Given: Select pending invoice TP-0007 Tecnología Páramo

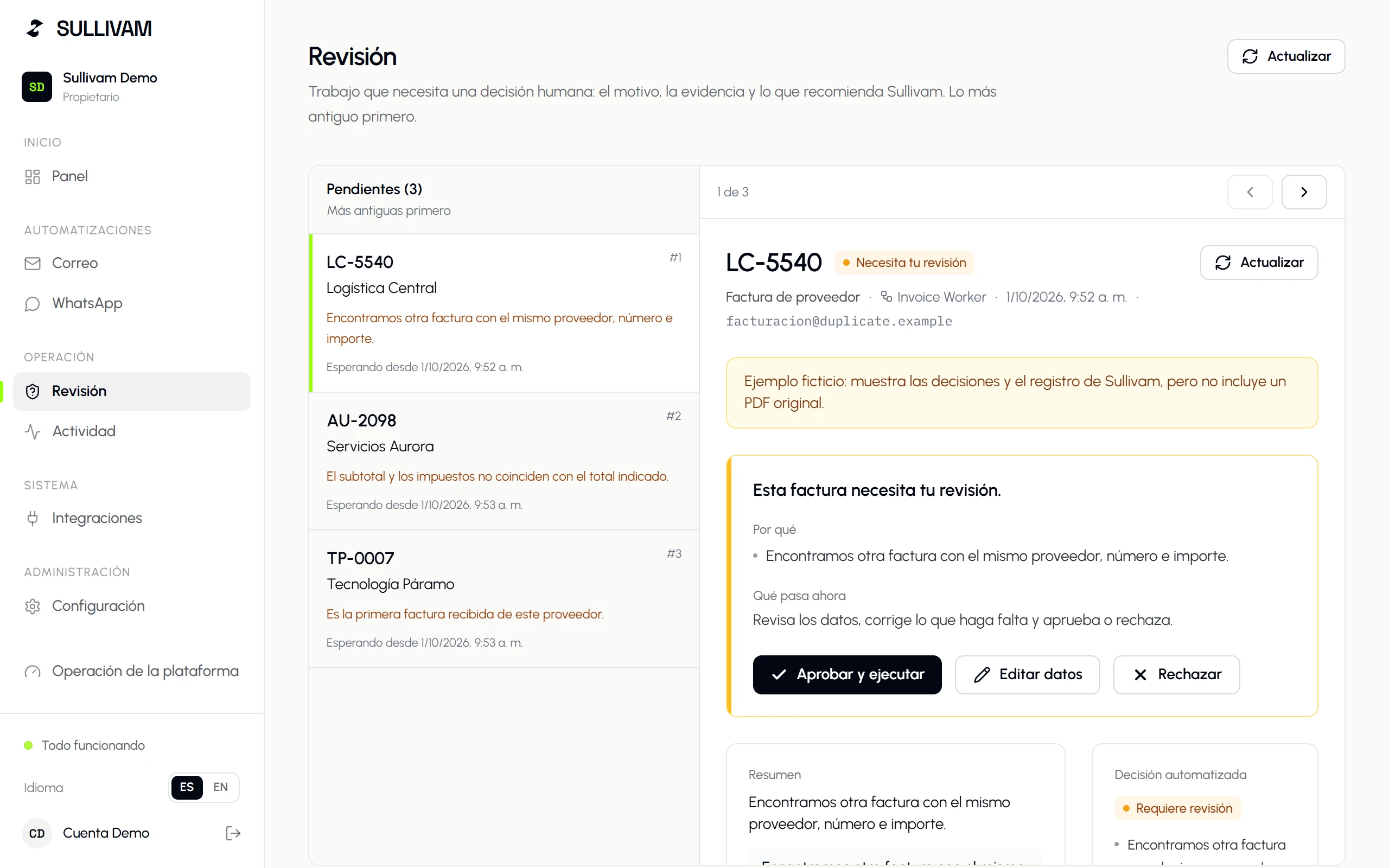Looking at the screenshot, I should click(x=504, y=599).
